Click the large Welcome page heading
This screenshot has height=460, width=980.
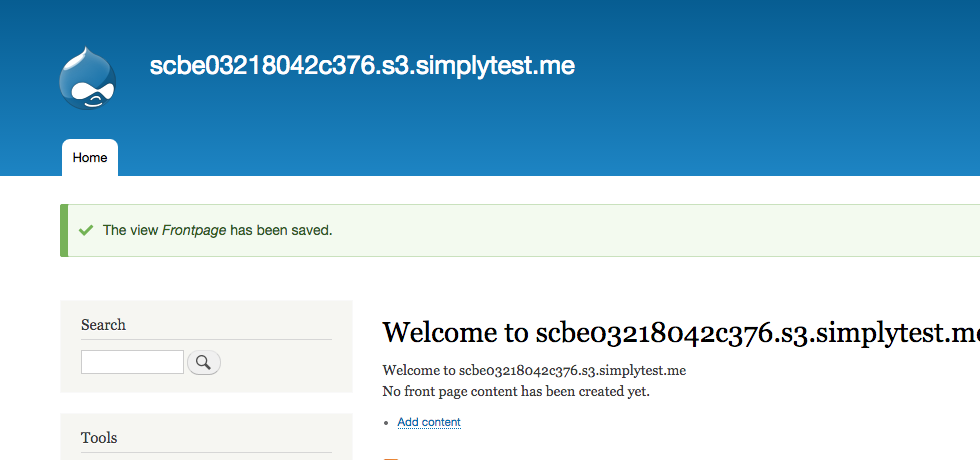point(680,332)
